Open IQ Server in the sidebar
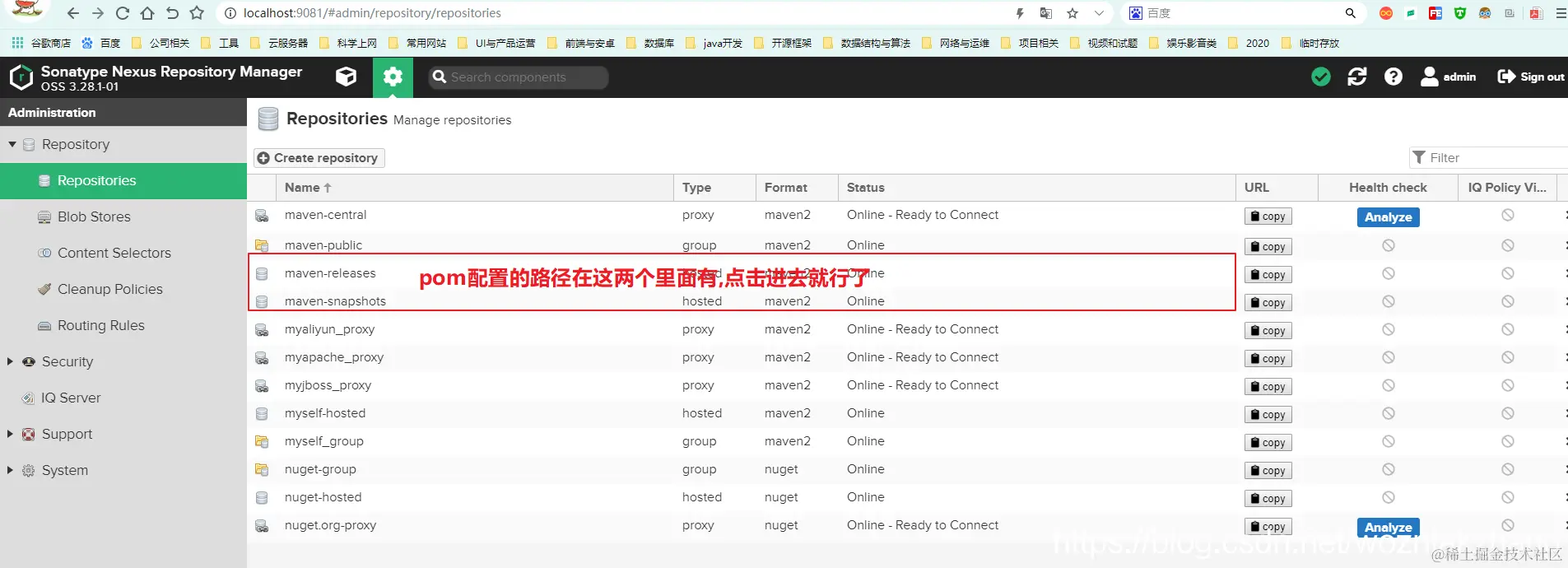The height and width of the screenshot is (568, 1568). click(123, 398)
